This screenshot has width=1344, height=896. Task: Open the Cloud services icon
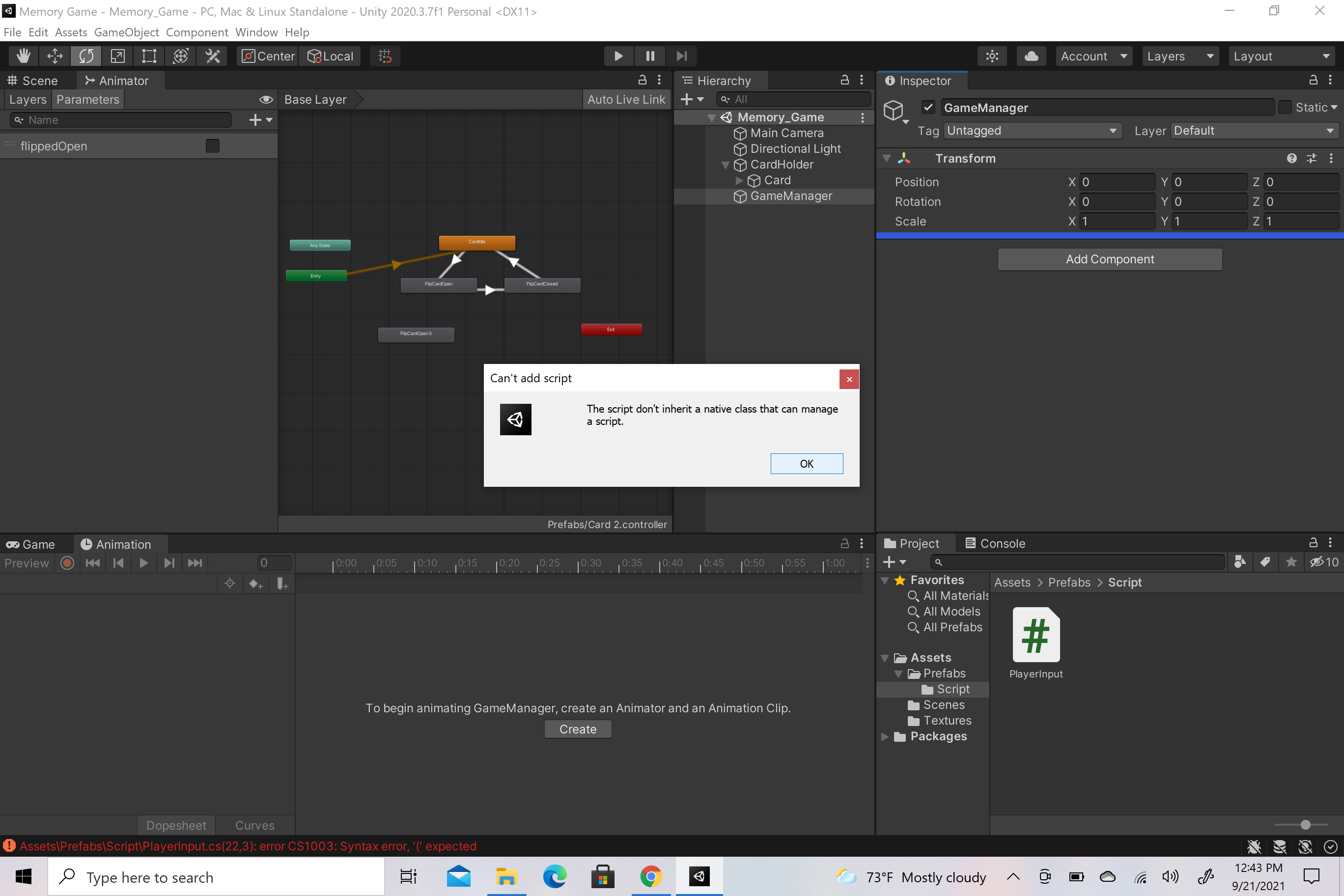[x=1032, y=56]
